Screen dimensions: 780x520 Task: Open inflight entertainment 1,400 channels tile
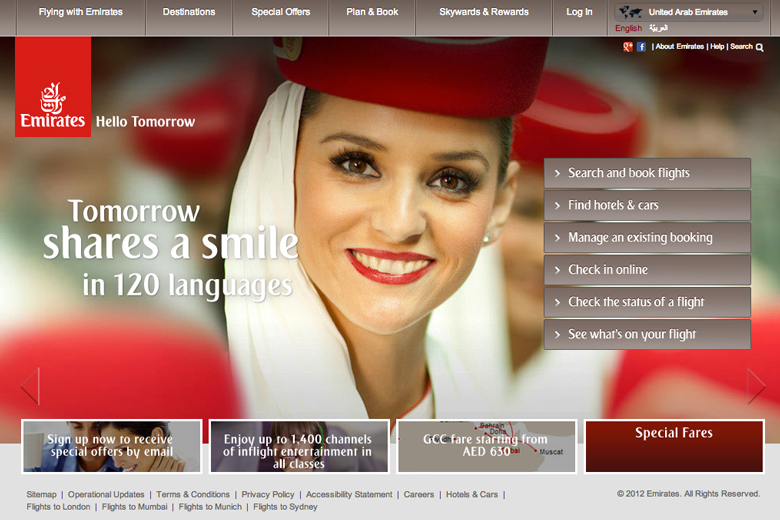click(x=299, y=446)
